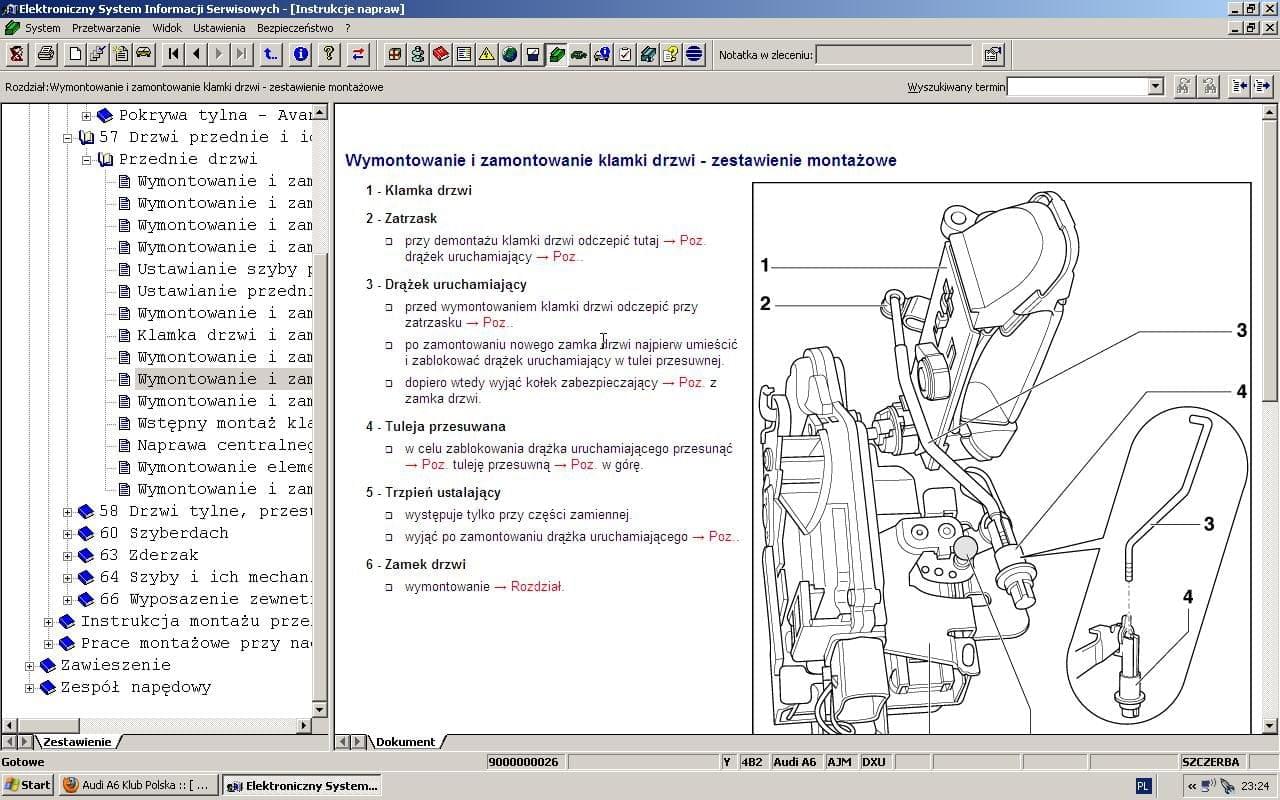Click the find previous binoculars icon
1280x800 pixels.
(x=1184, y=87)
